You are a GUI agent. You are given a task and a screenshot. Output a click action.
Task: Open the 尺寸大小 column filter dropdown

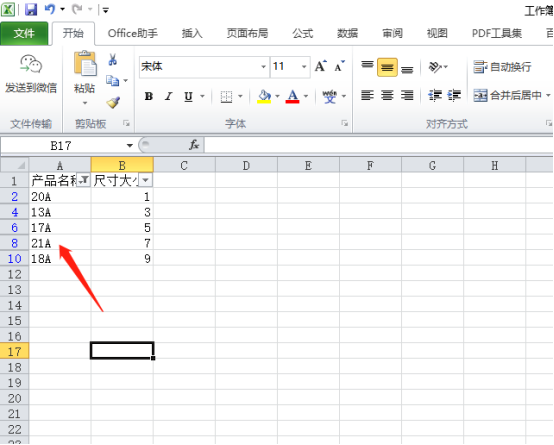[145, 180]
